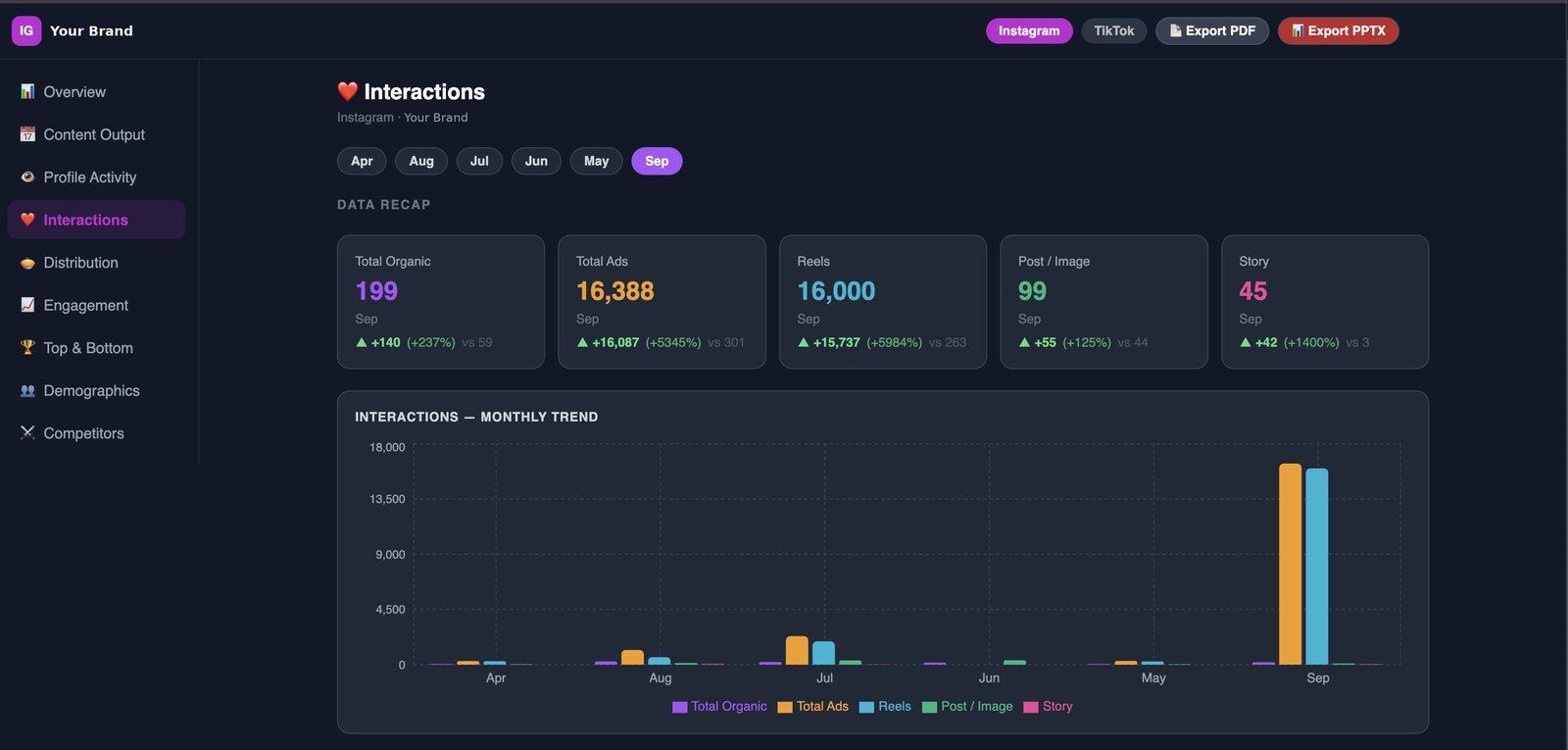
Task: Click the Total Ads 16,388 card
Action: click(661, 302)
